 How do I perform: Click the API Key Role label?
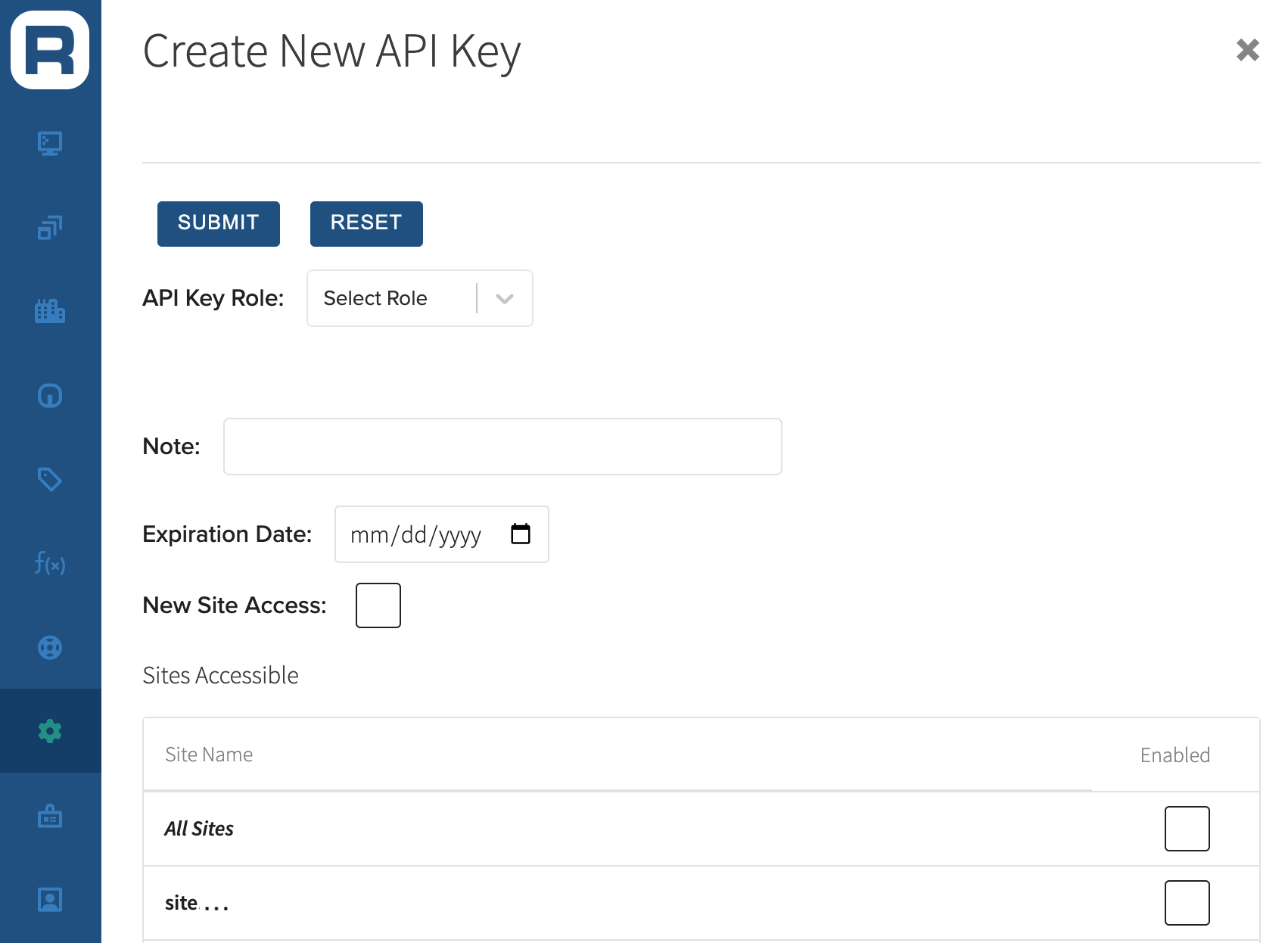click(213, 298)
